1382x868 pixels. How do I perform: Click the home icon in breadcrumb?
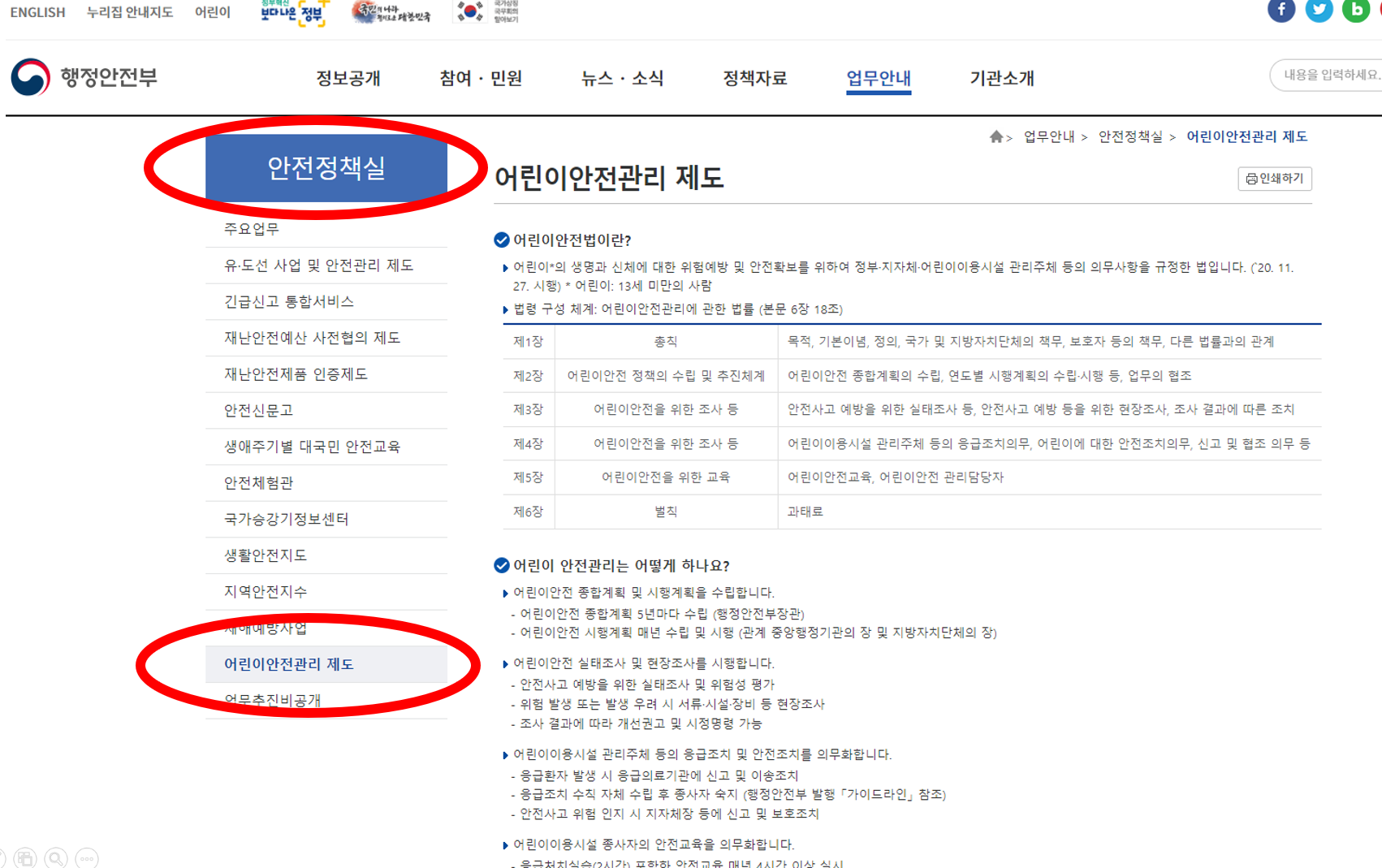995,136
